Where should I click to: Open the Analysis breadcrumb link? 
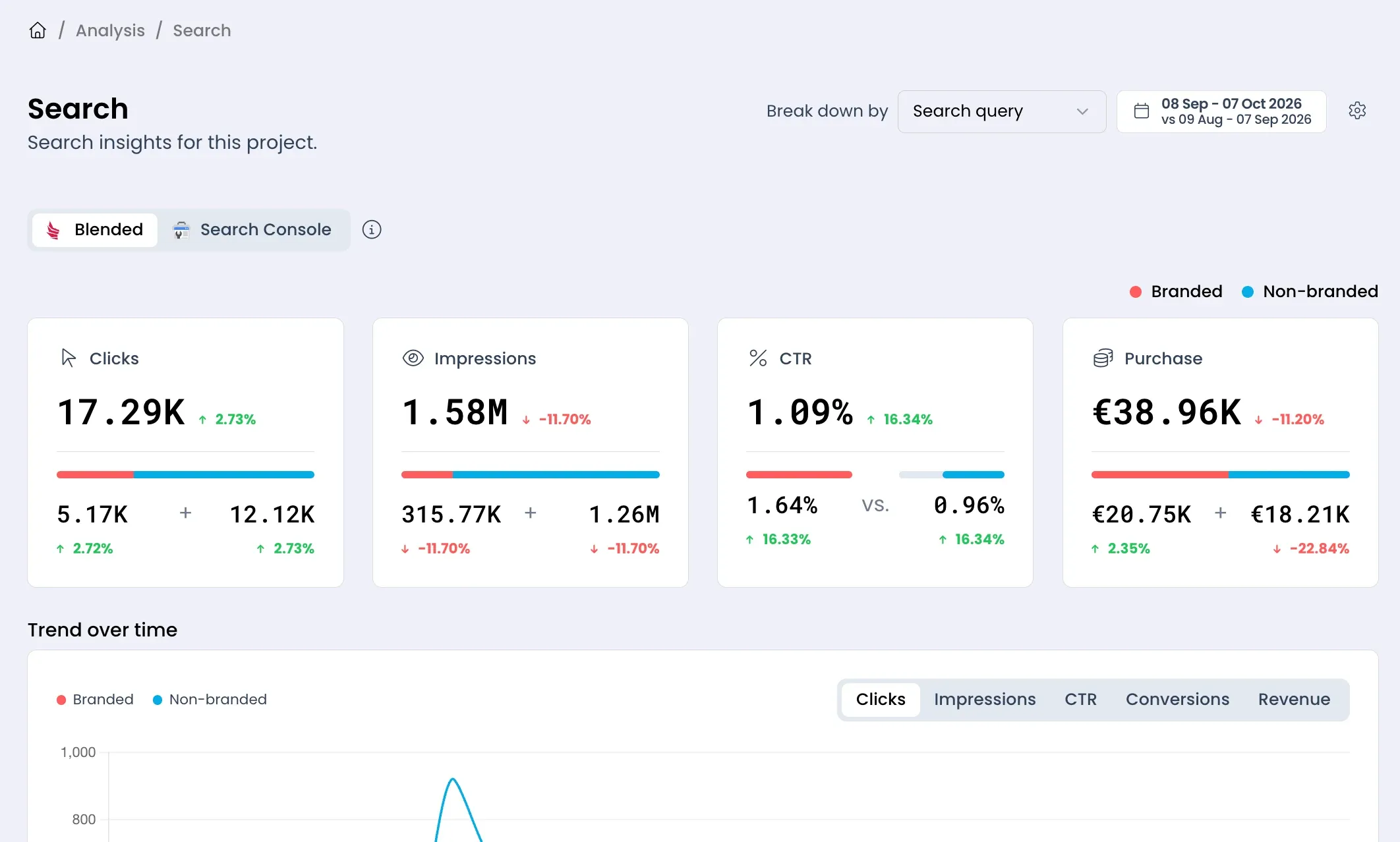(110, 30)
